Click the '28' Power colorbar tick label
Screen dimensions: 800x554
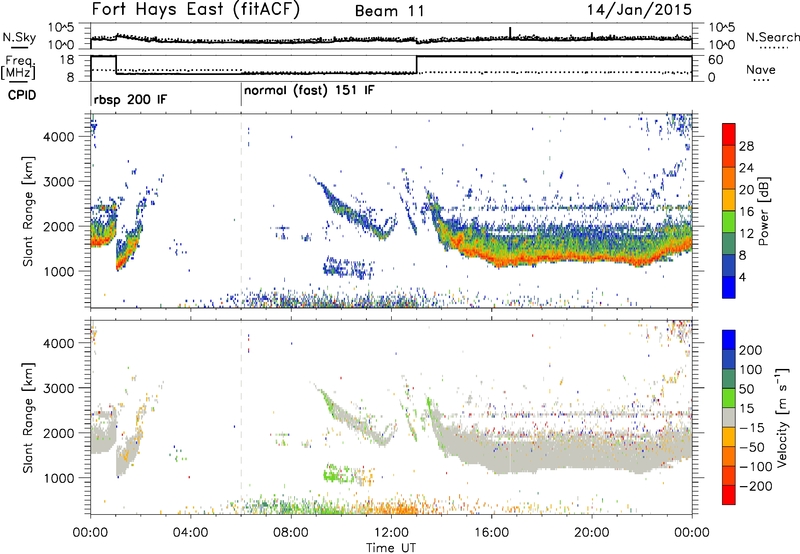click(x=746, y=146)
